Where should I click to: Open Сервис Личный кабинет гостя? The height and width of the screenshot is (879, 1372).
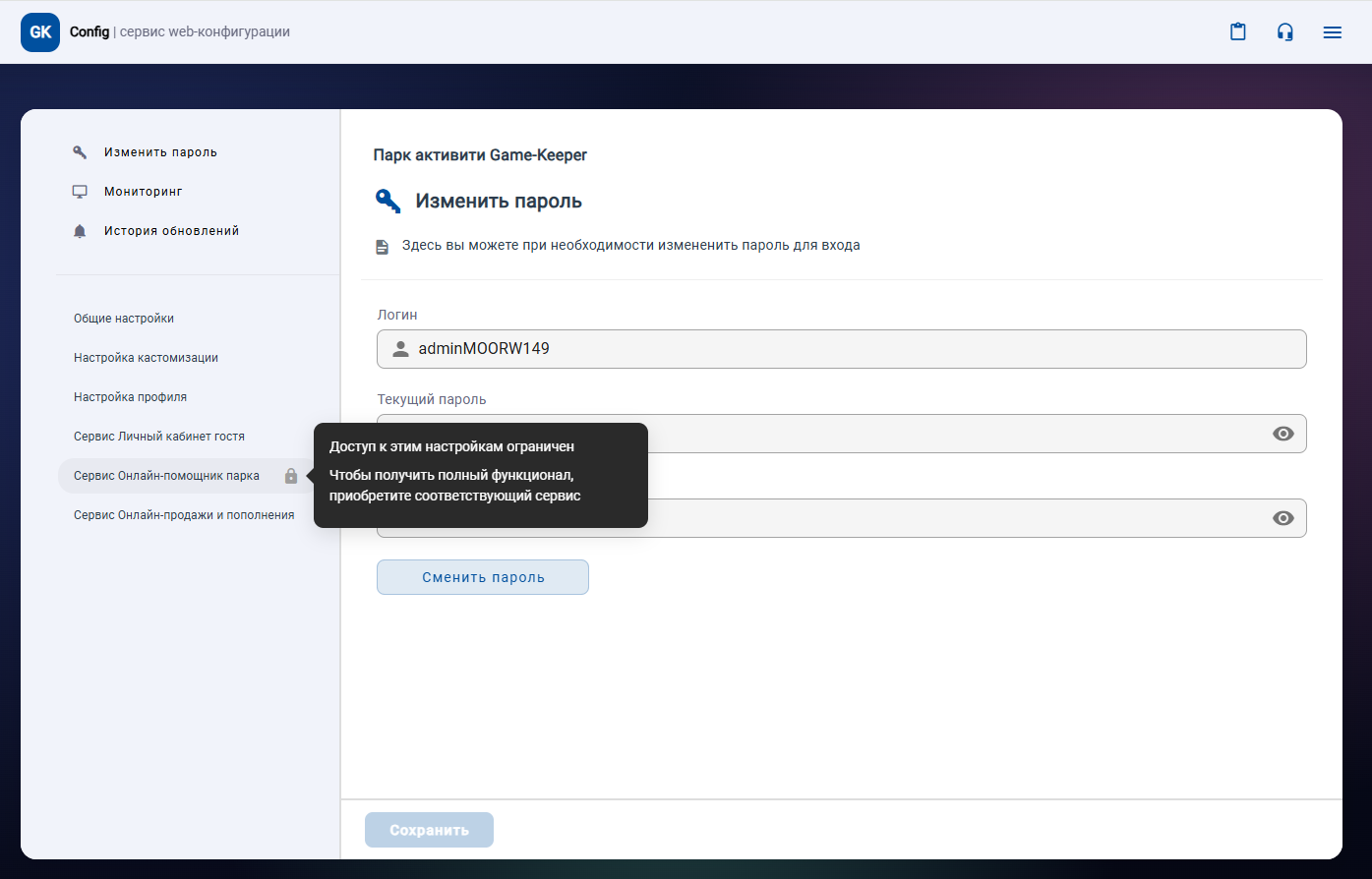tap(159, 437)
